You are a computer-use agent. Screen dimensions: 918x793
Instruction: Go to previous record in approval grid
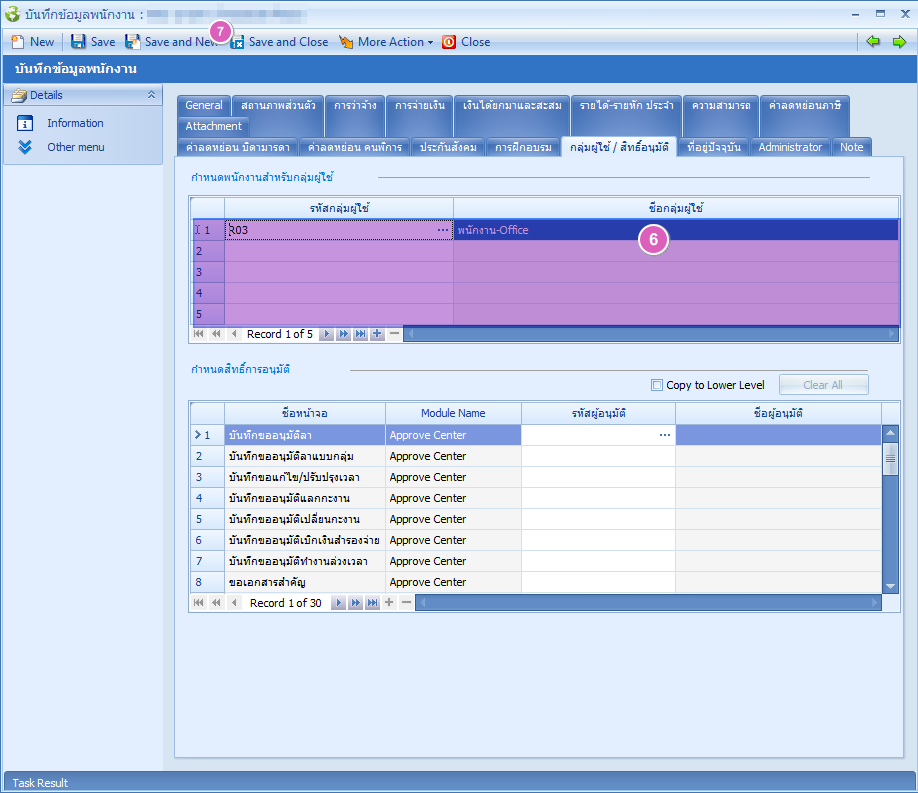point(234,603)
